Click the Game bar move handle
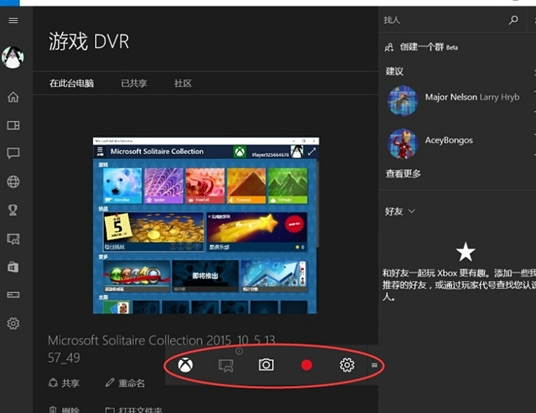 click(374, 365)
